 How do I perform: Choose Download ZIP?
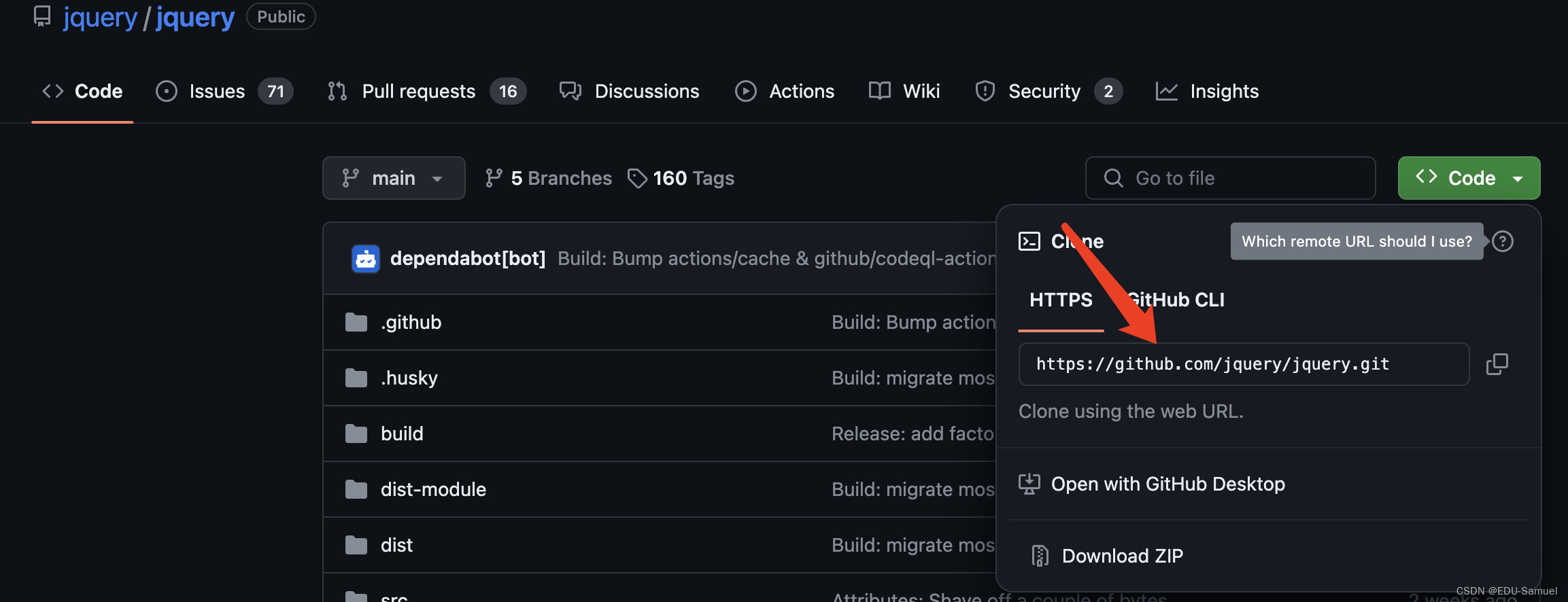tap(1123, 556)
